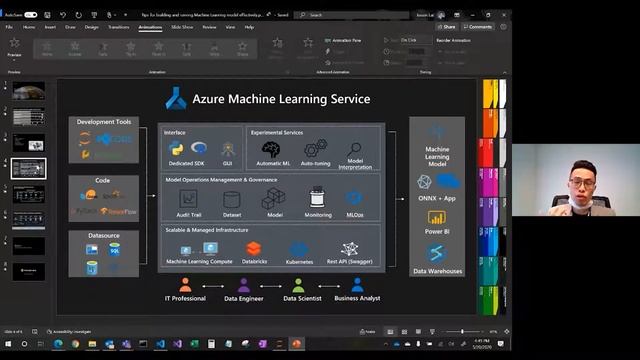Collapse the ribbon with chevron
Screen dimensions: 640x360
tap(505, 72)
